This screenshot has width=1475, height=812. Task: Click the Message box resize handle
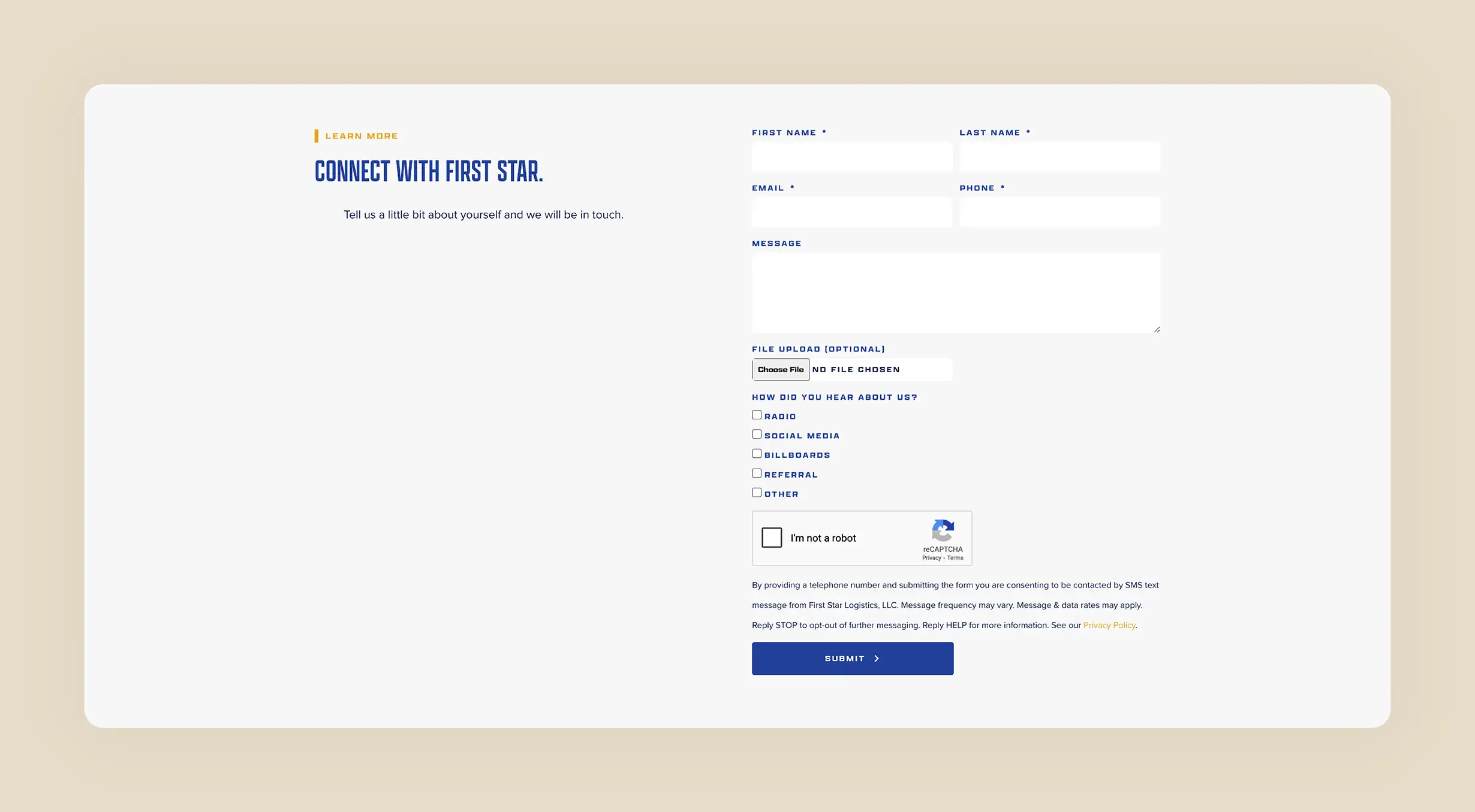(1157, 329)
